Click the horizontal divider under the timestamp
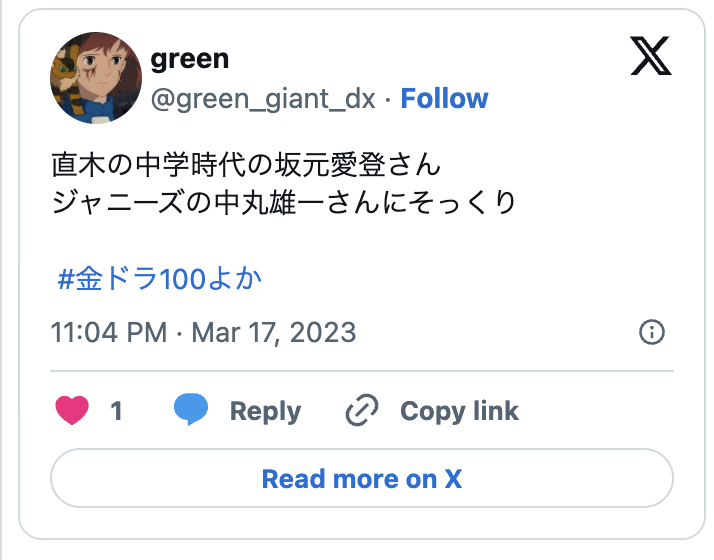The height and width of the screenshot is (560, 714). point(362,371)
